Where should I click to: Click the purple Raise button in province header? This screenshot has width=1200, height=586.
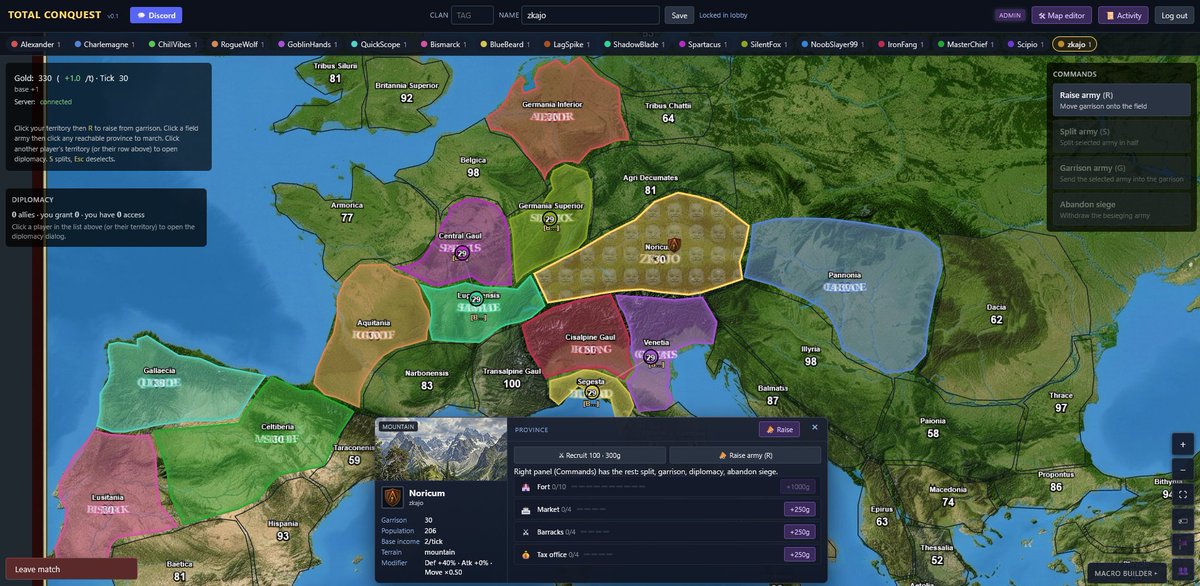(x=779, y=429)
